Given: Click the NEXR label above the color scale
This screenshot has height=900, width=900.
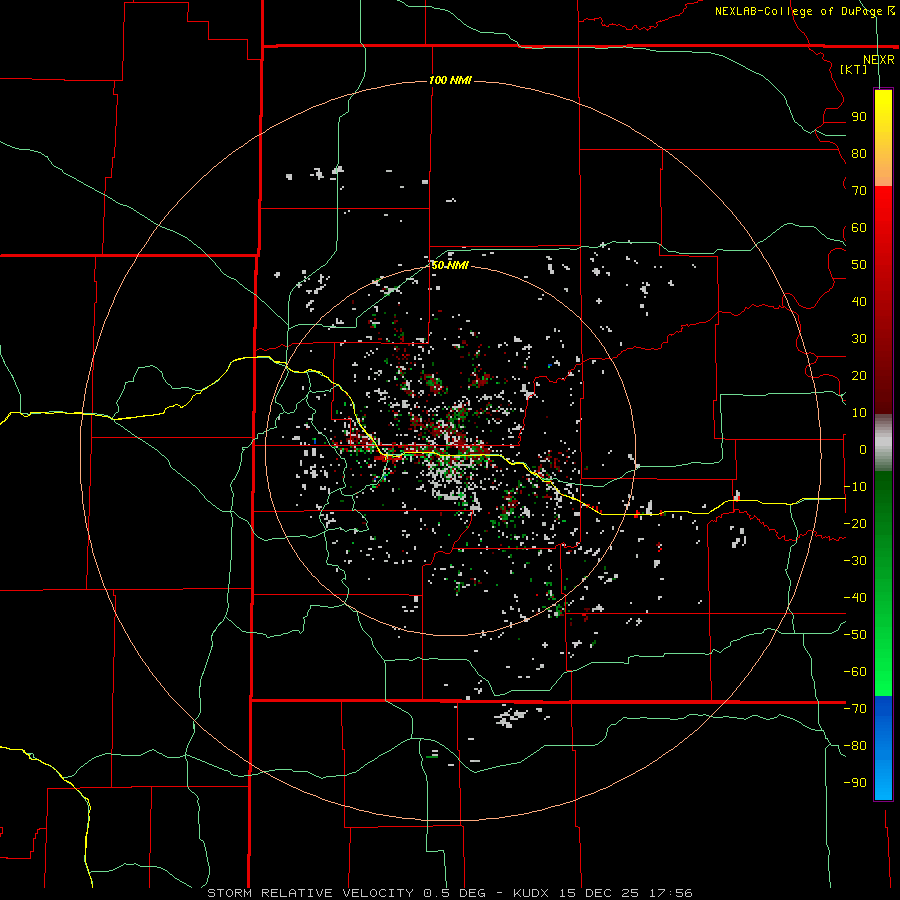Looking at the screenshot, I should click(x=879, y=60).
